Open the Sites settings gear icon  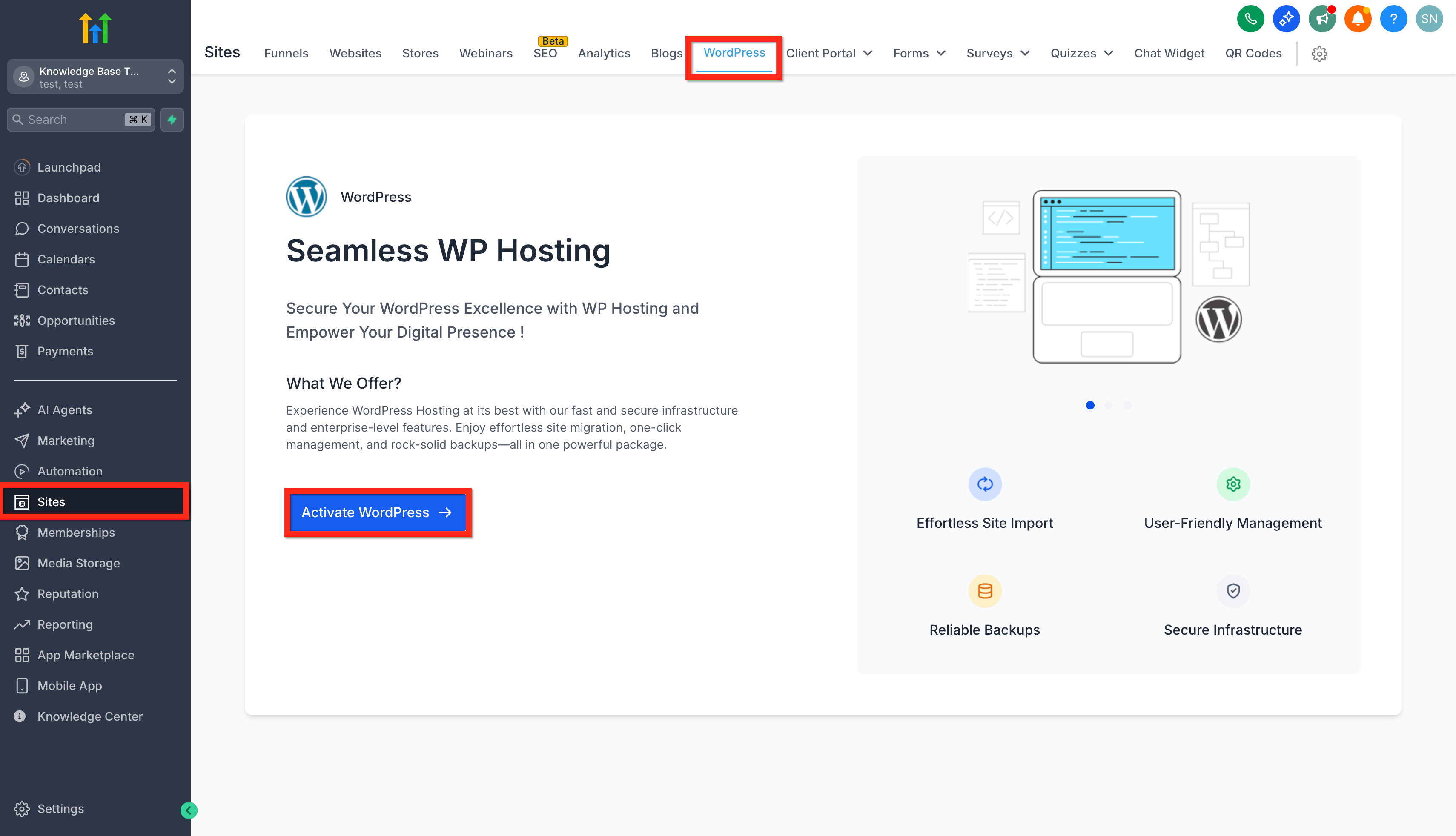1319,53
